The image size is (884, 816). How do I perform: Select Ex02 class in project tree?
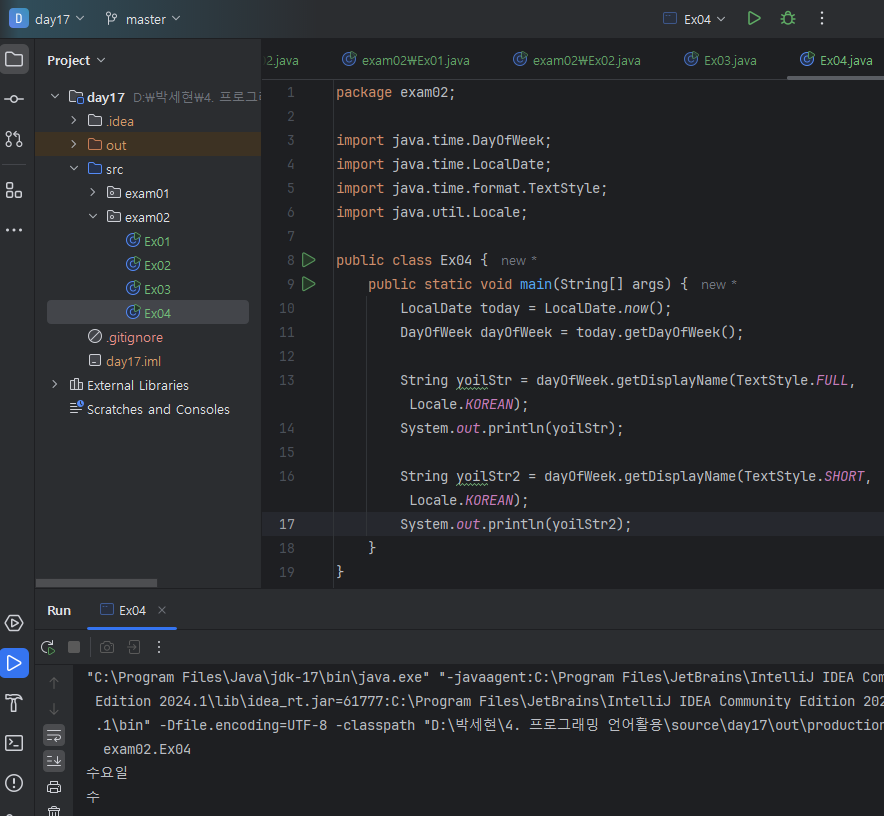pos(157,265)
